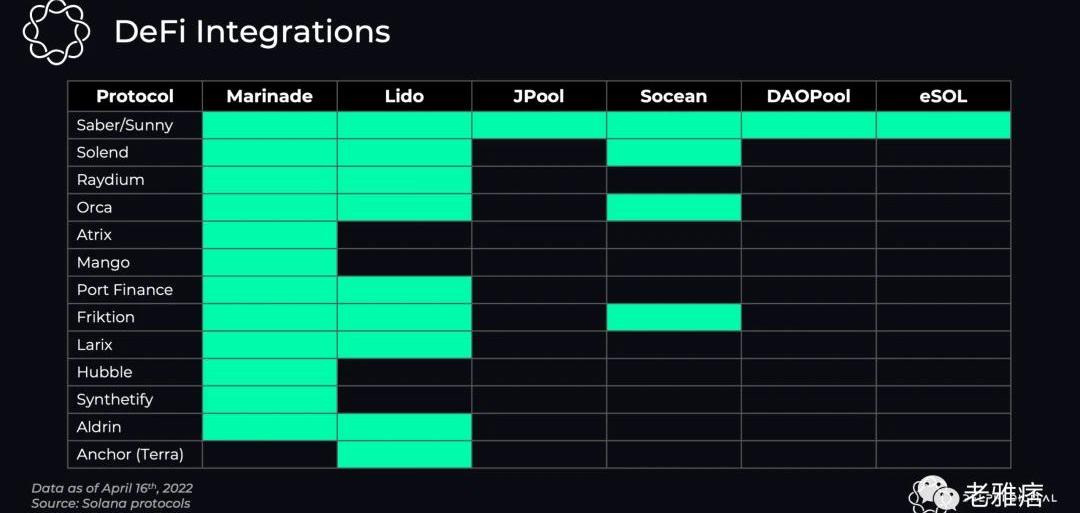The image size is (1080, 513).
Task: Click the green Saber/Sunny cell under eSOL
Action: click(942, 125)
